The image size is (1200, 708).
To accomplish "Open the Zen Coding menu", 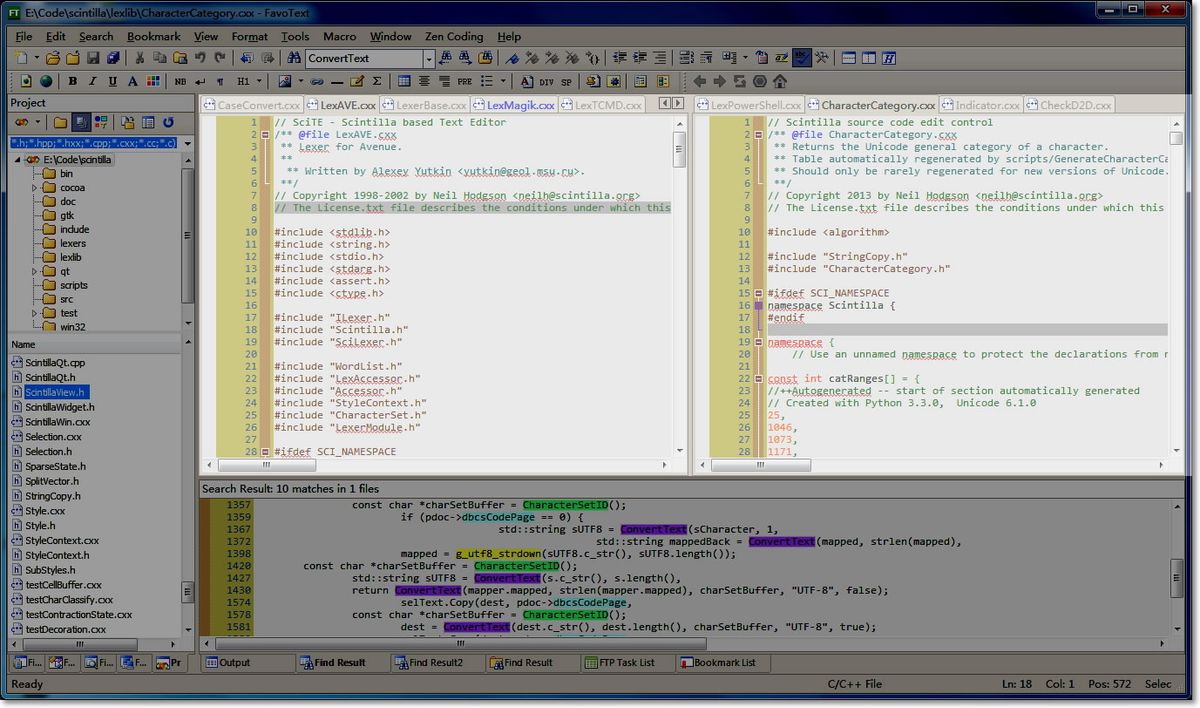I will click(453, 36).
